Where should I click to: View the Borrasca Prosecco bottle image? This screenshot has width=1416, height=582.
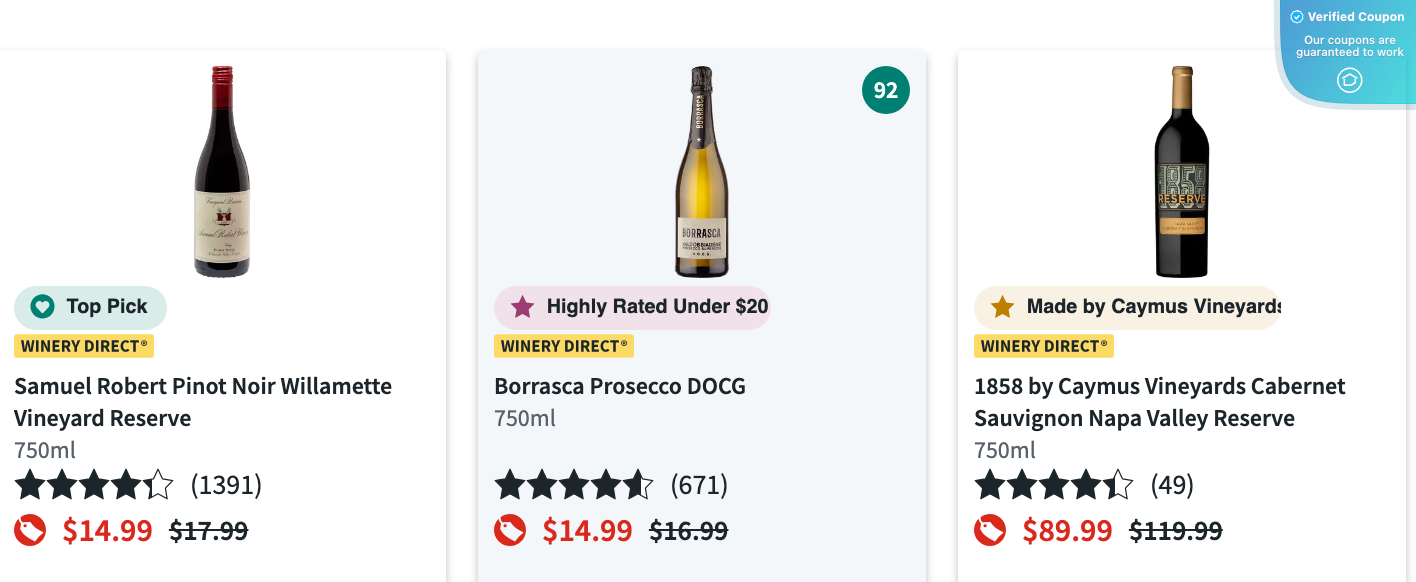(x=702, y=172)
